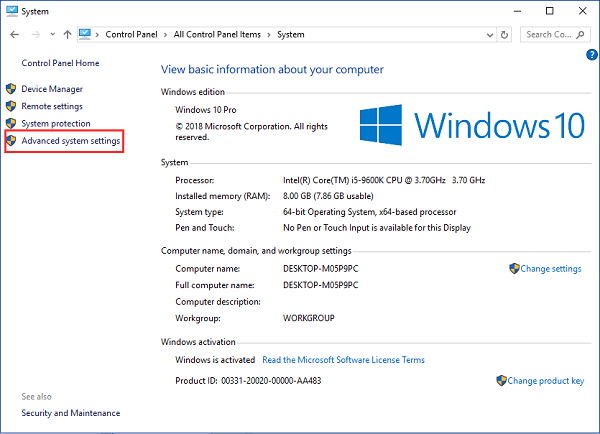The height and width of the screenshot is (434, 600).
Task: Open the recent locations dropdown arrow
Action: point(52,35)
